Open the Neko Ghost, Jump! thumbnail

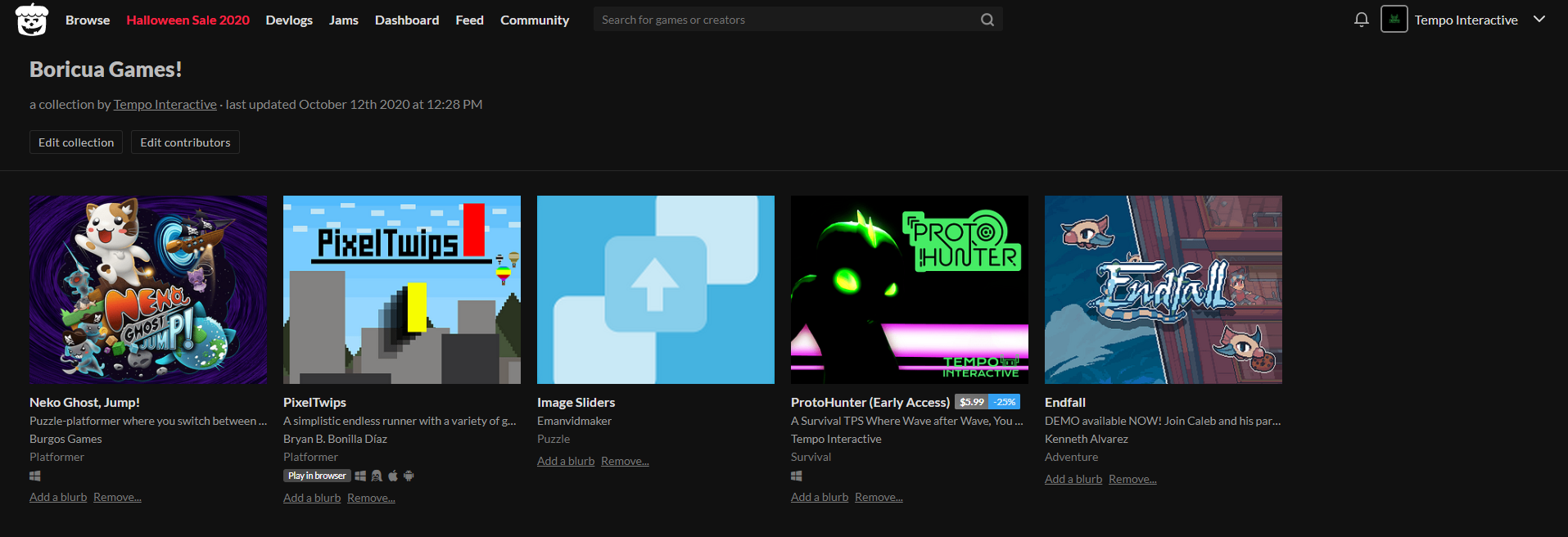(148, 290)
